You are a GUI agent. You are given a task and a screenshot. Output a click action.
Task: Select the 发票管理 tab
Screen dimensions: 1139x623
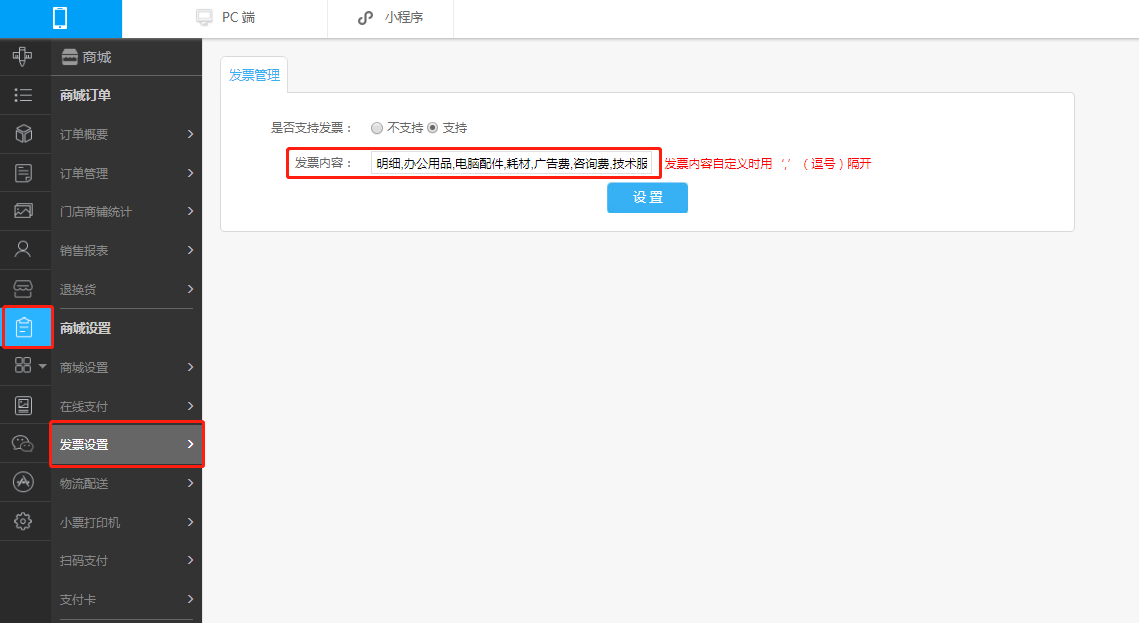(x=254, y=75)
